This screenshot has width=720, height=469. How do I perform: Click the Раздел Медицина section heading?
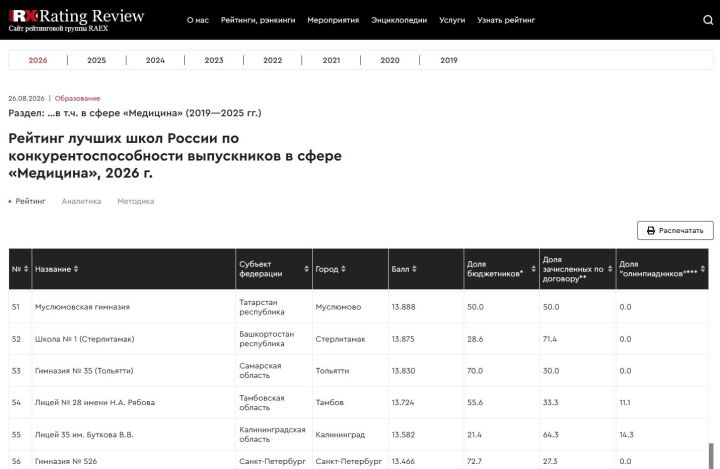[x=135, y=113]
